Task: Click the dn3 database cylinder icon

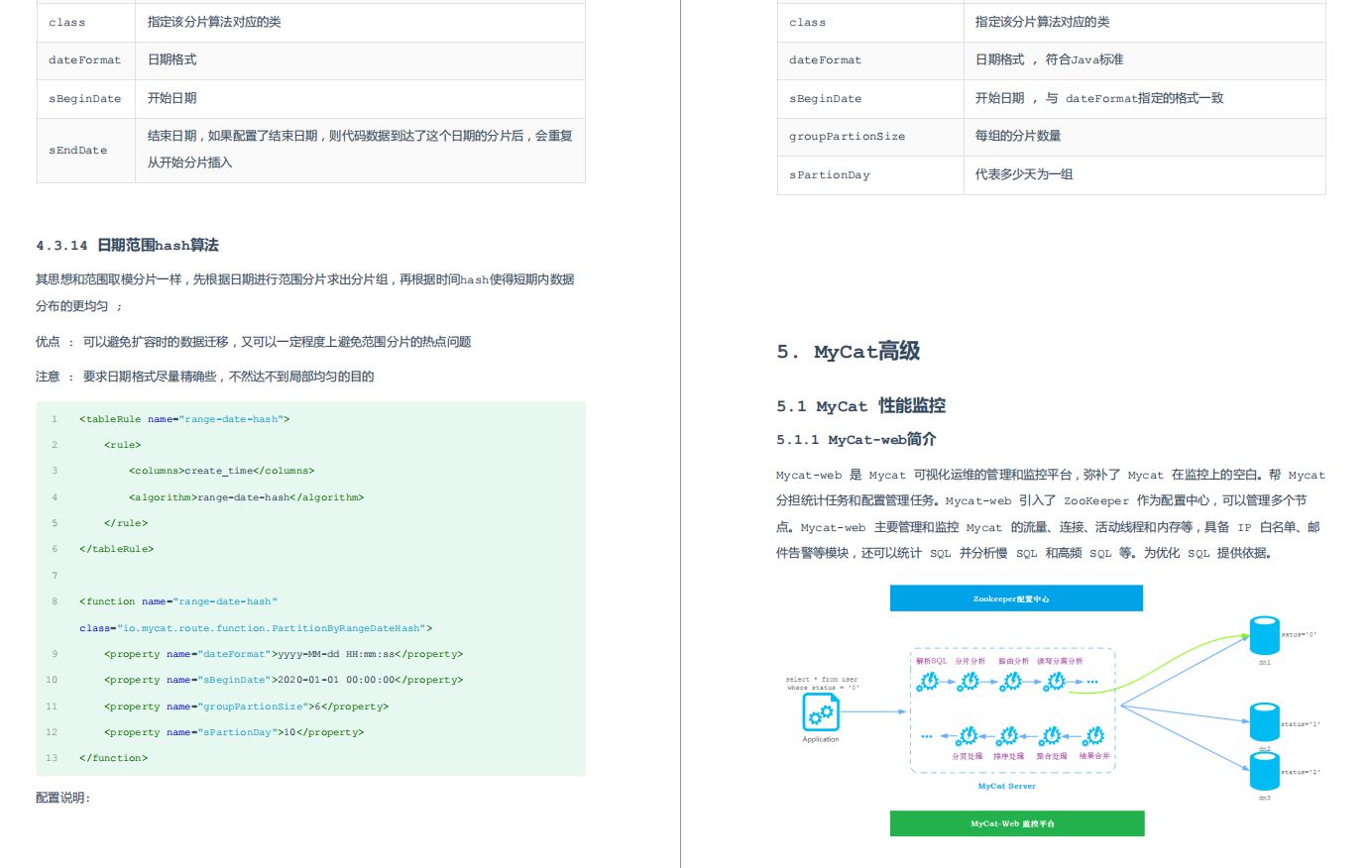Action: (x=1264, y=771)
